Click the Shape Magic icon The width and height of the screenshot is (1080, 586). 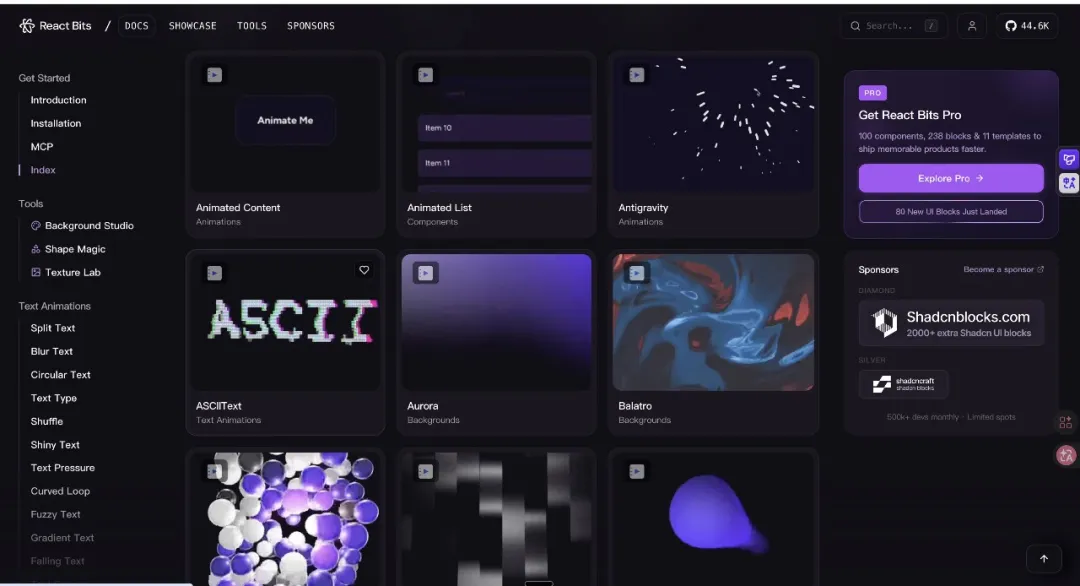tap(36, 249)
